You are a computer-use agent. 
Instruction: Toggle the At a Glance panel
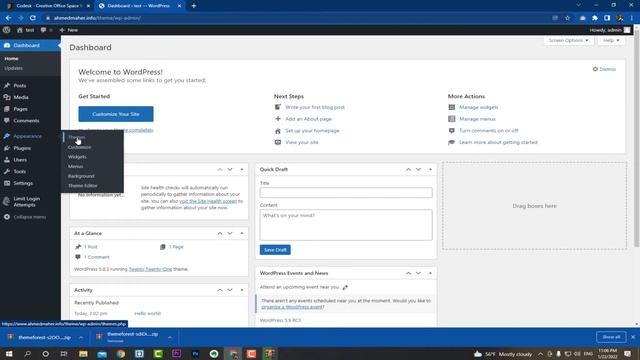tap(242, 233)
